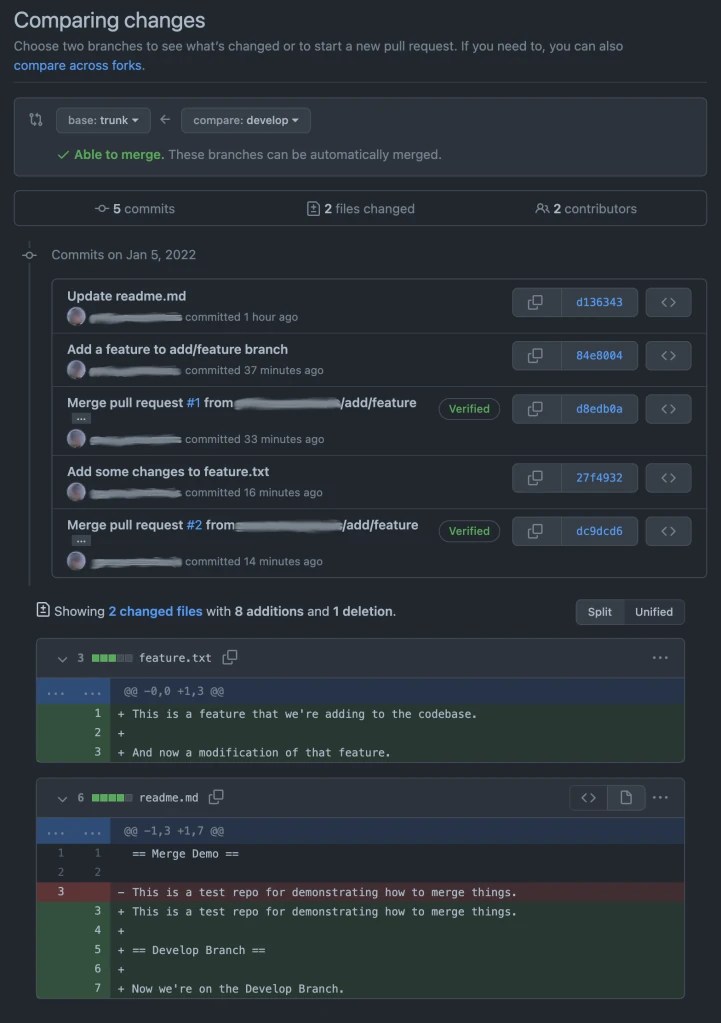
Task: Switch diff view to Unified
Action: [x=654, y=612]
